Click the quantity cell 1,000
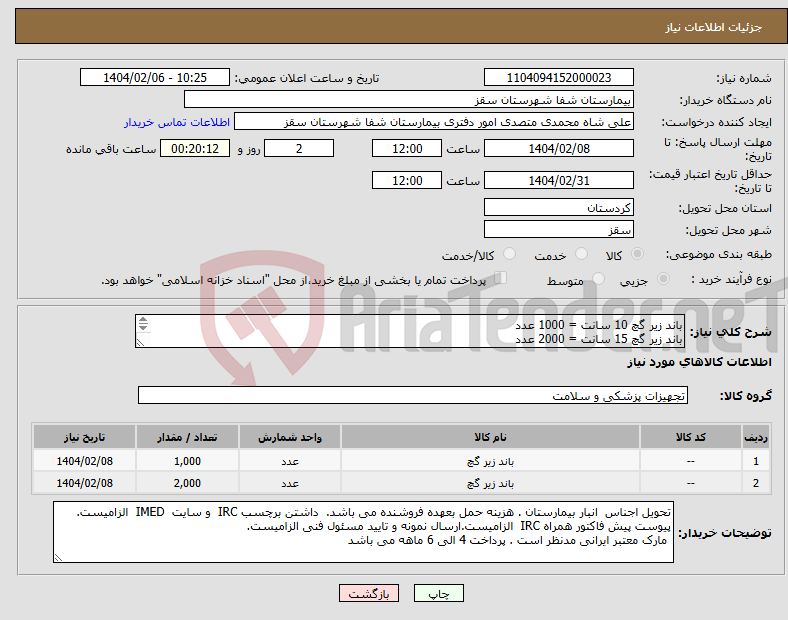 (187, 461)
